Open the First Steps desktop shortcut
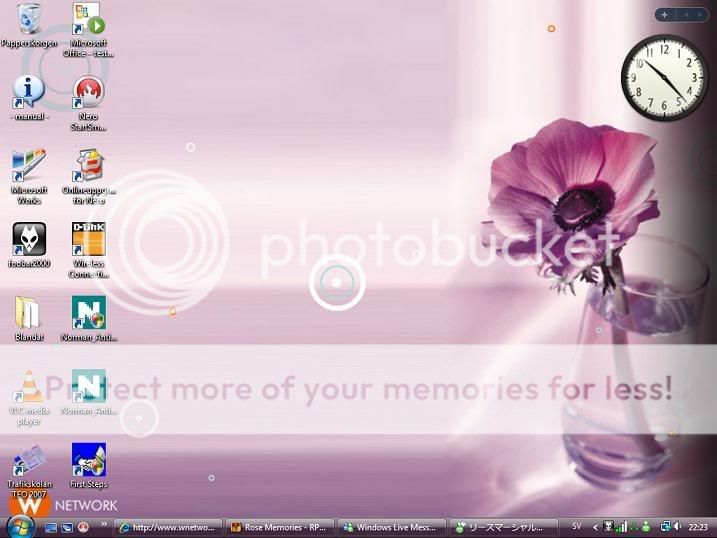The height and width of the screenshot is (538, 717). 89,461
